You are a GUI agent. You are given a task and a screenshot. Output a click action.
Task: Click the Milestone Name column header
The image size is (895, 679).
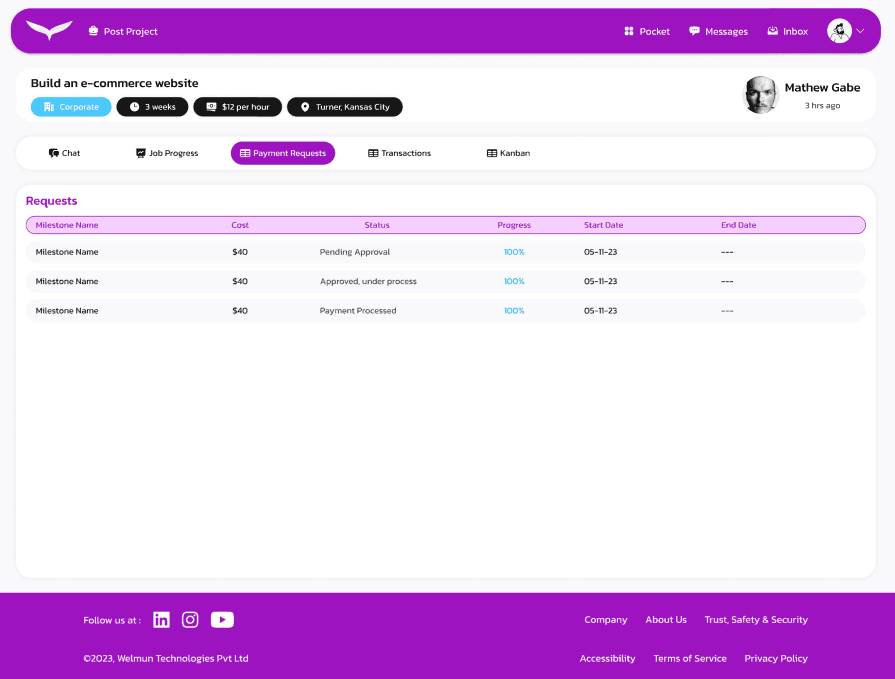(x=67, y=225)
